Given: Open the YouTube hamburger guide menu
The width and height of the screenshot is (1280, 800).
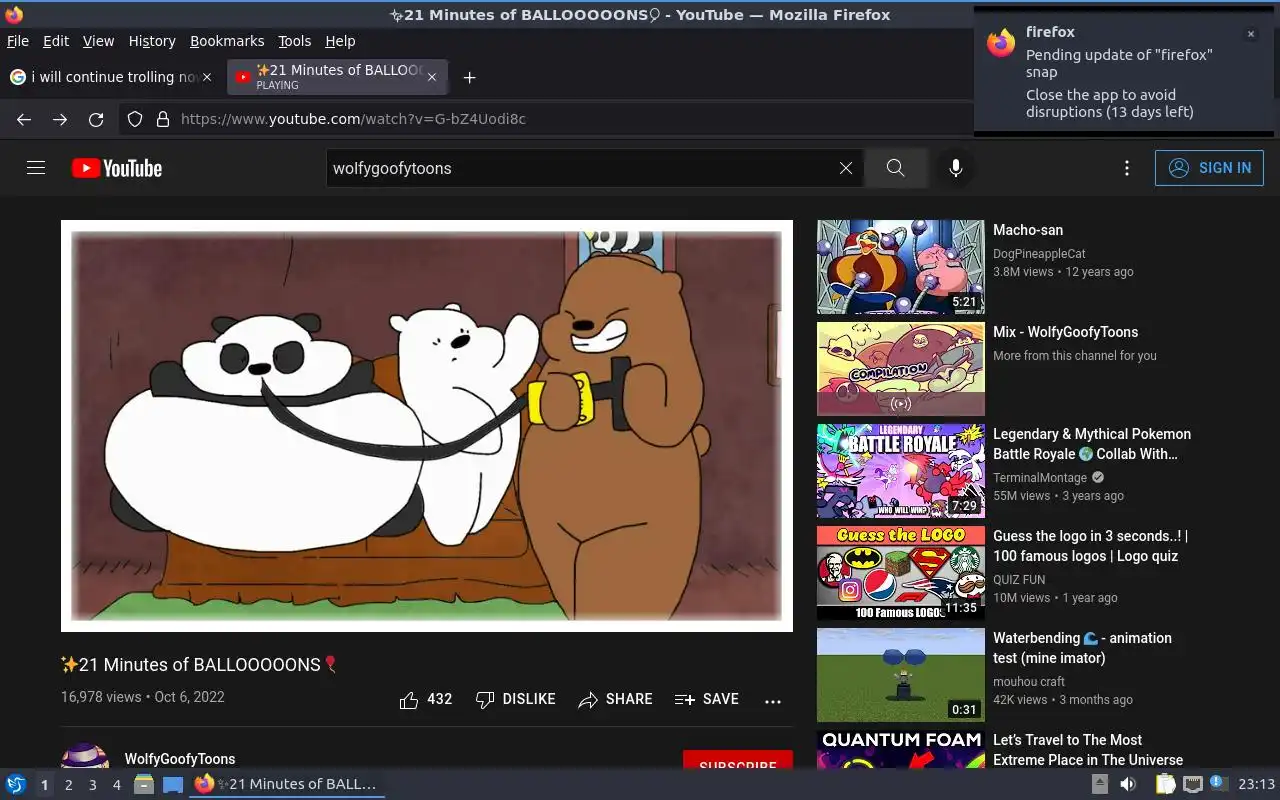Looking at the screenshot, I should pyautogui.click(x=36, y=168).
